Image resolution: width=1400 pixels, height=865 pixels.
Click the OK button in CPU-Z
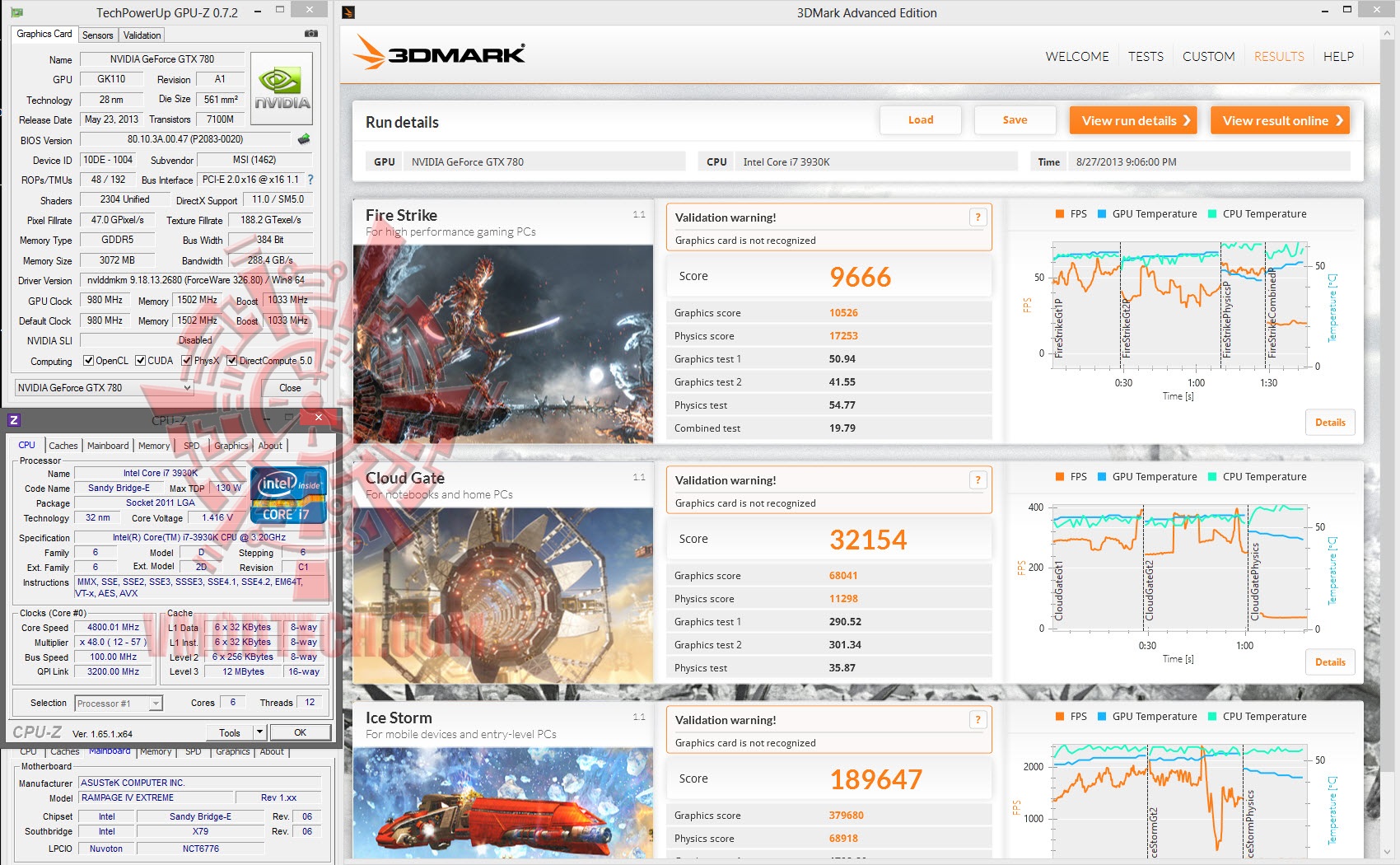[x=301, y=732]
